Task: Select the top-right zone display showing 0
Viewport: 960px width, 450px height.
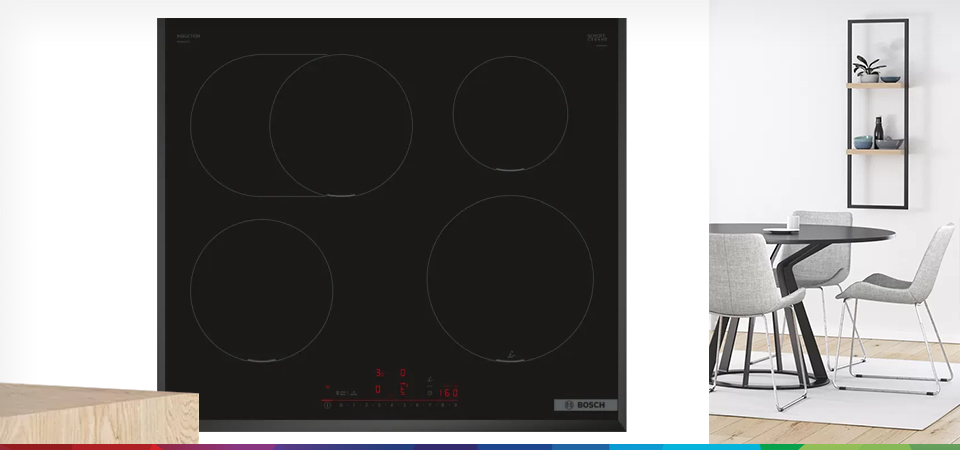Action: pos(404,372)
